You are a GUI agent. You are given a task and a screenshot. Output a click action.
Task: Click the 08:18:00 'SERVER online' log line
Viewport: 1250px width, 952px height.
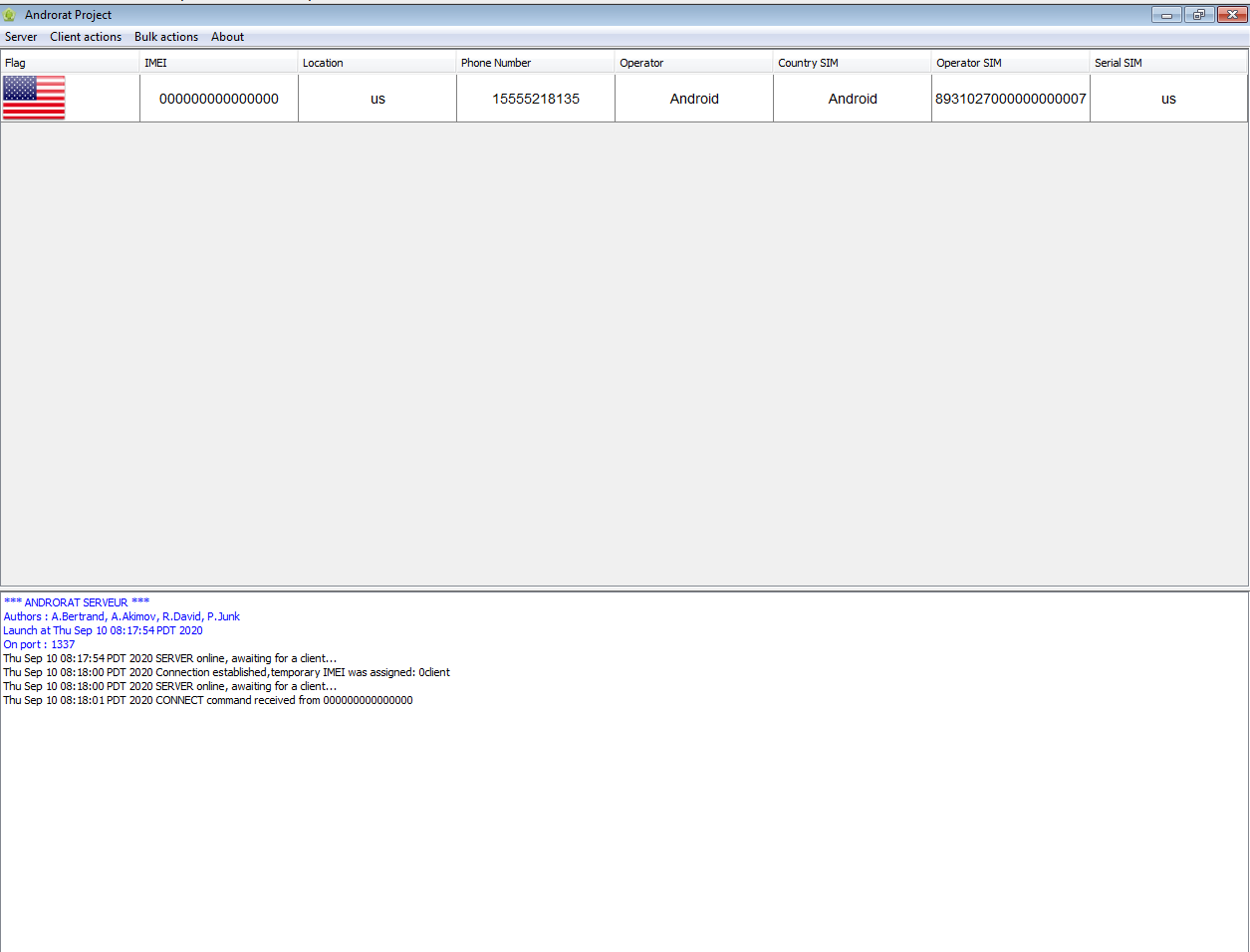[170, 686]
